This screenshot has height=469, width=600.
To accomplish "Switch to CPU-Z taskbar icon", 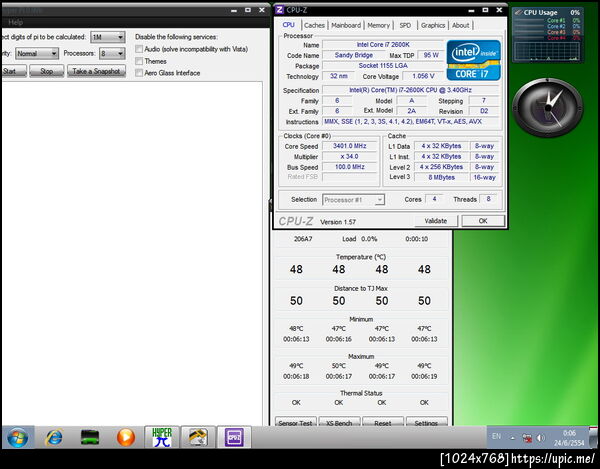I will (x=234, y=437).
